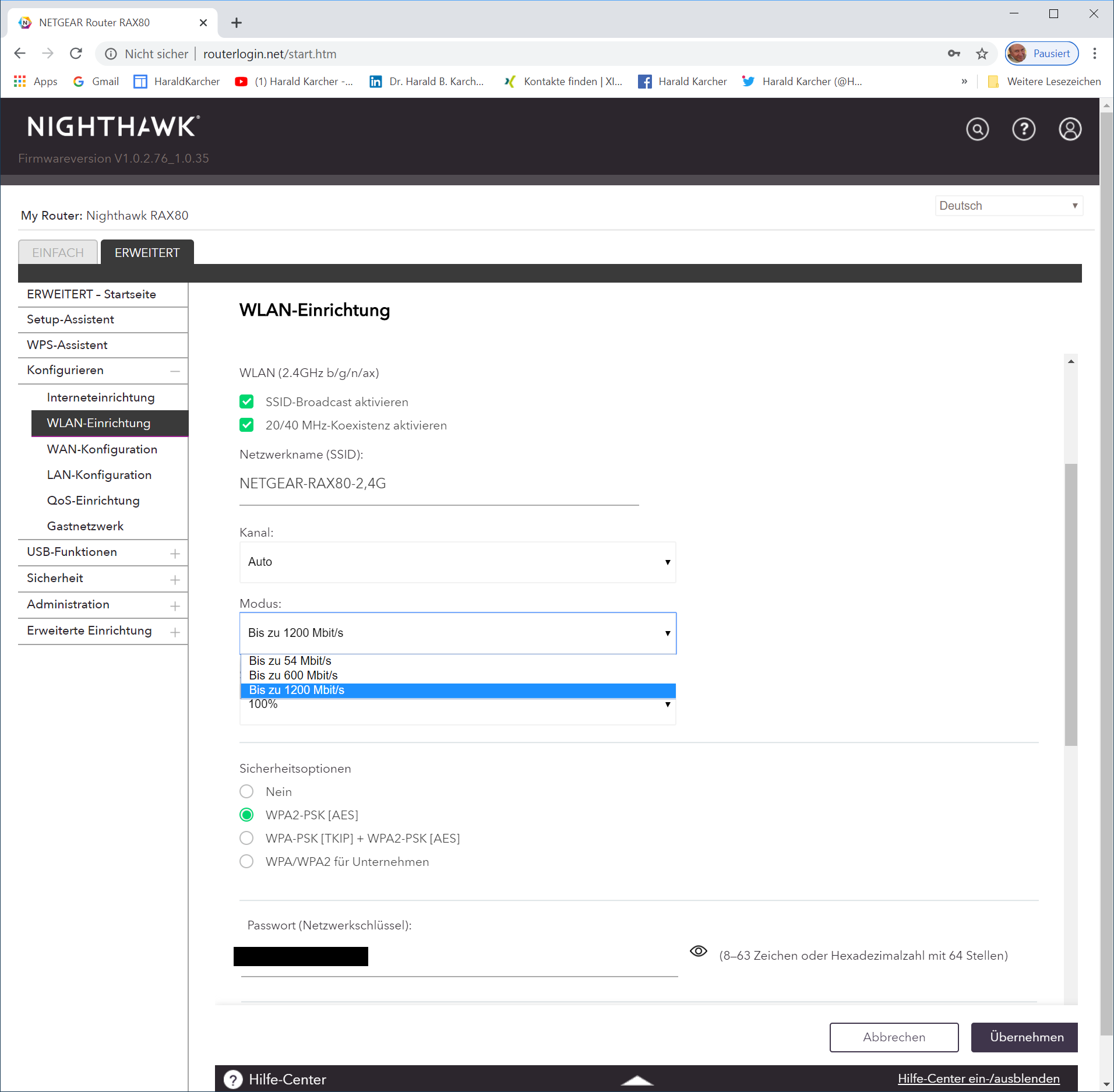The image size is (1114, 1092).
Task: Click the browser forward arrow
Action: [x=48, y=54]
